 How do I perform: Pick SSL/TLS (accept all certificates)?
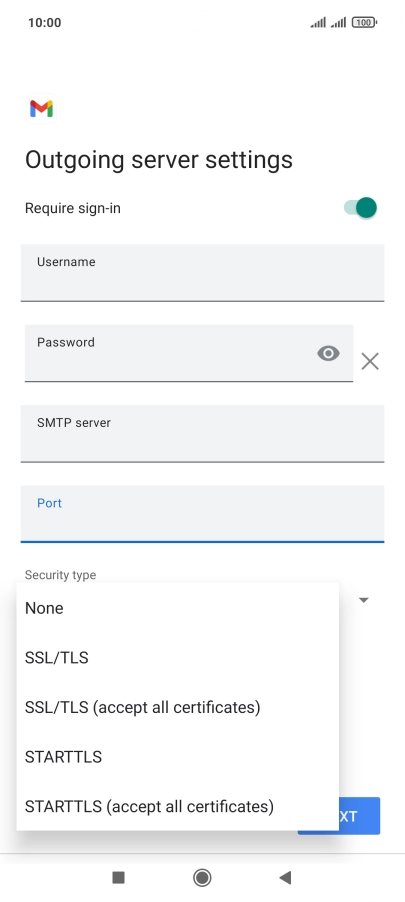click(x=178, y=707)
